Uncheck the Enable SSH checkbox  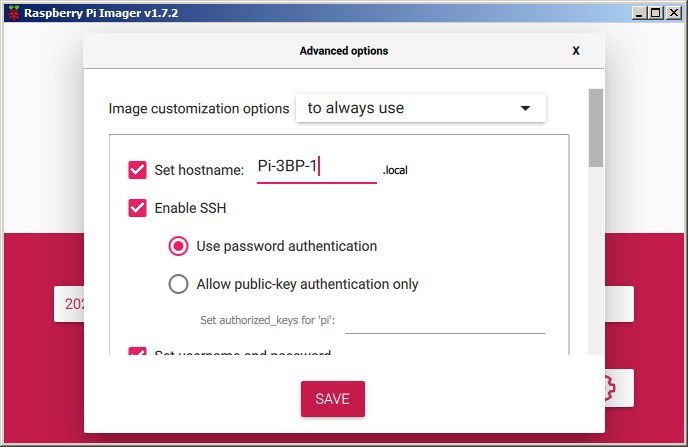click(x=138, y=208)
